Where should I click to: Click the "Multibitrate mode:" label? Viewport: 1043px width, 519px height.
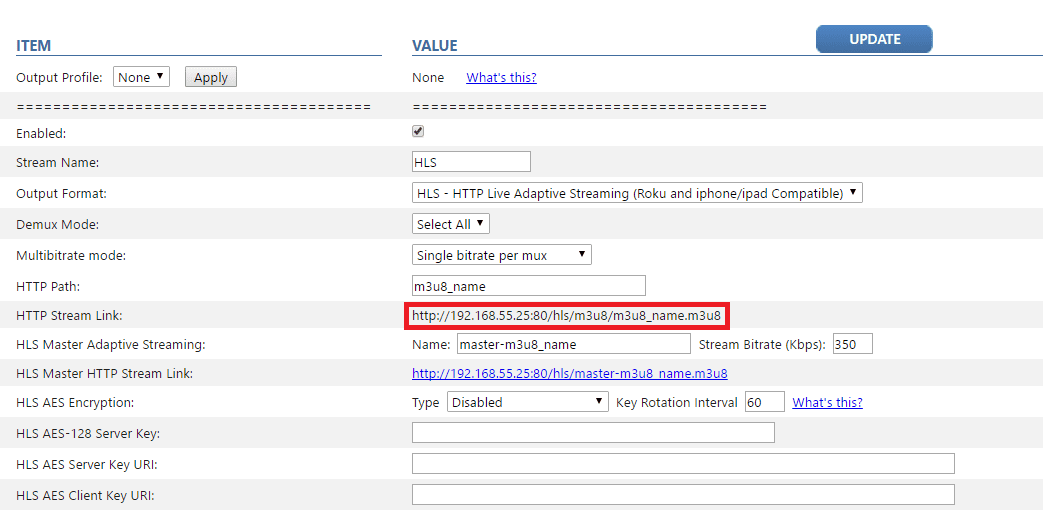click(x=71, y=256)
